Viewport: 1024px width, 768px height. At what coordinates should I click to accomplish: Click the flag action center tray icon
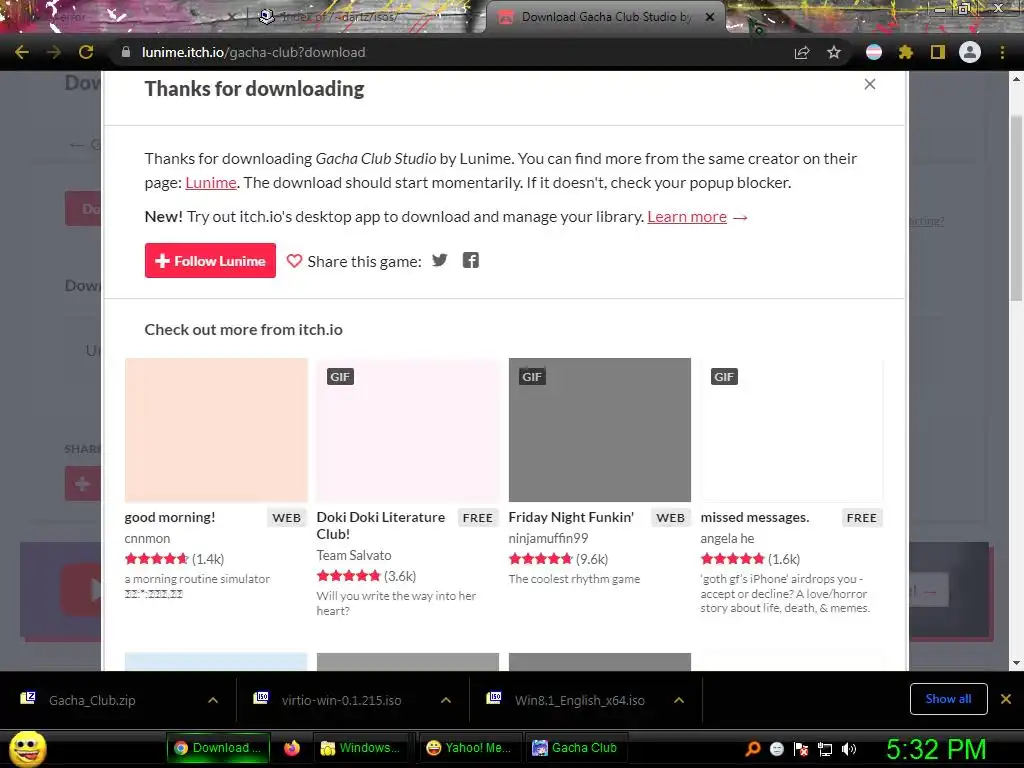click(801, 748)
